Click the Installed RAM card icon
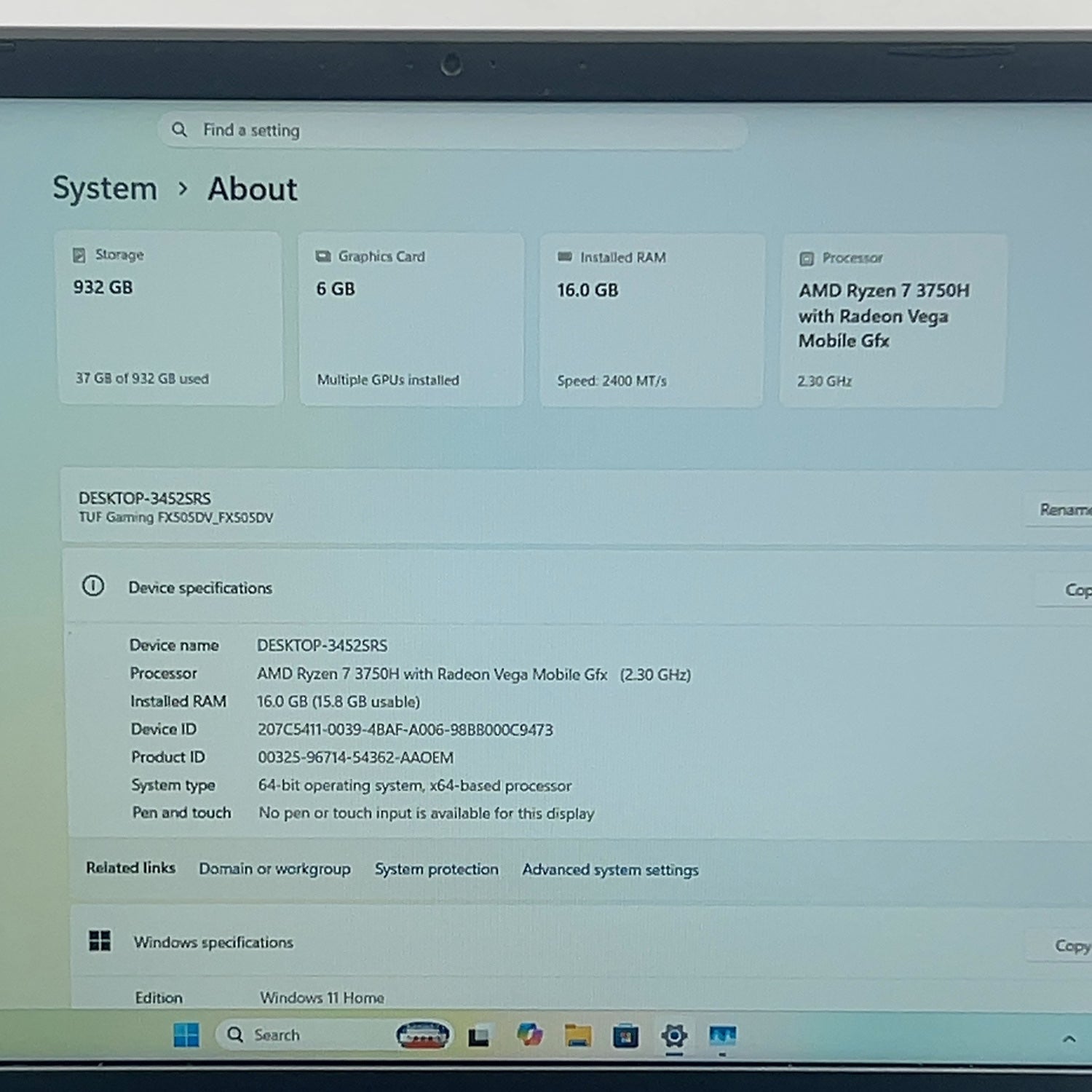 click(564, 257)
